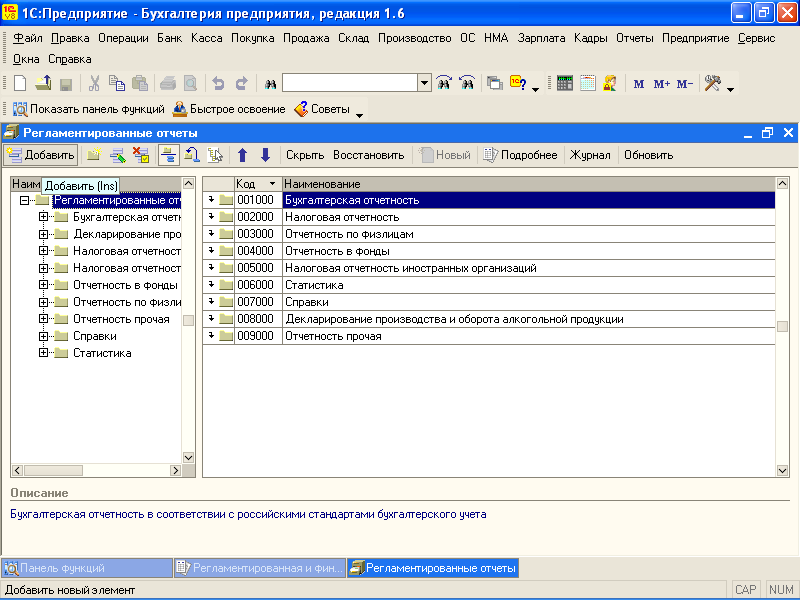Click the Советы button
This screenshot has height=600, width=800.
[x=322, y=109]
